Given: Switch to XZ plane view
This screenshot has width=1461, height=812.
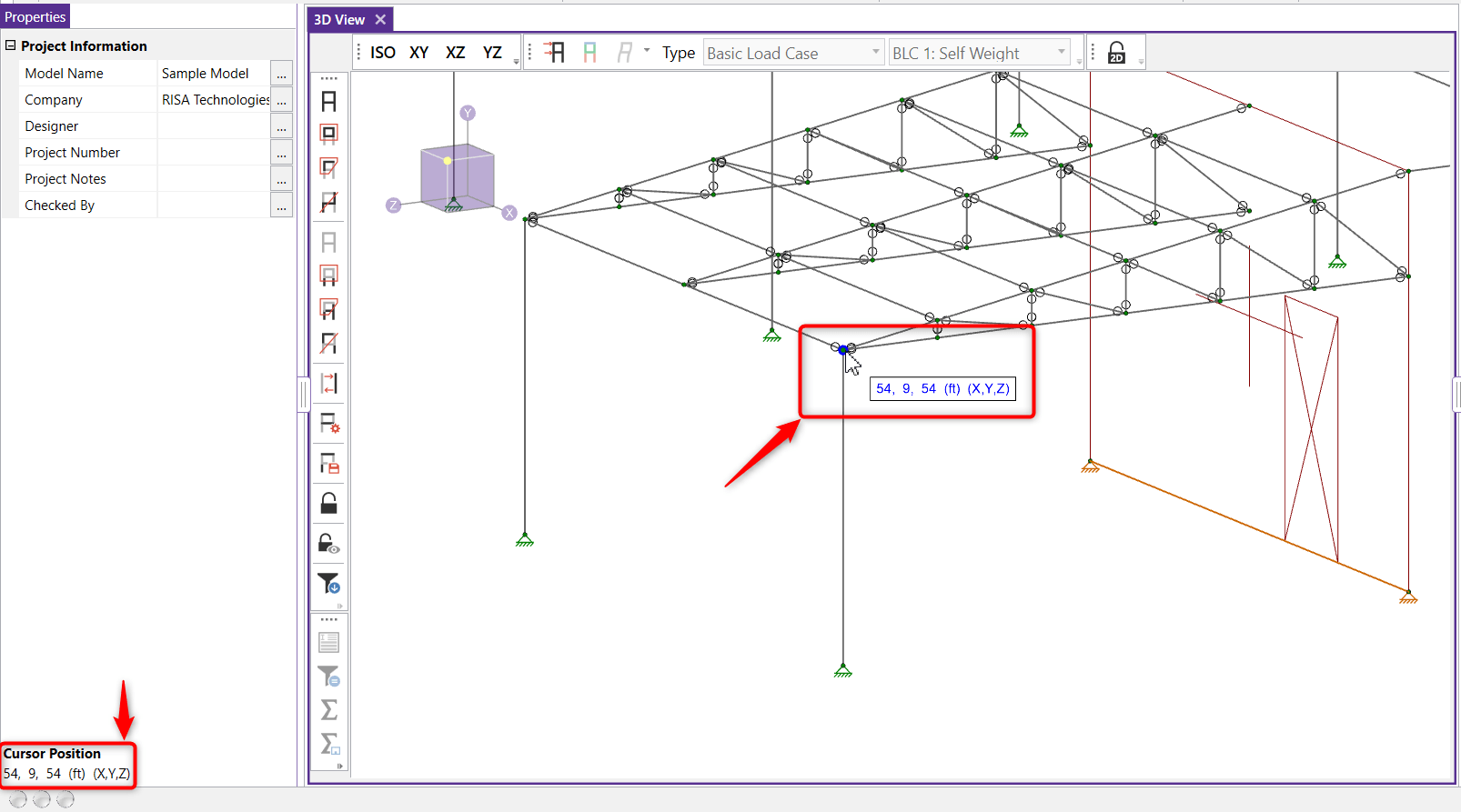Looking at the screenshot, I should [455, 53].
